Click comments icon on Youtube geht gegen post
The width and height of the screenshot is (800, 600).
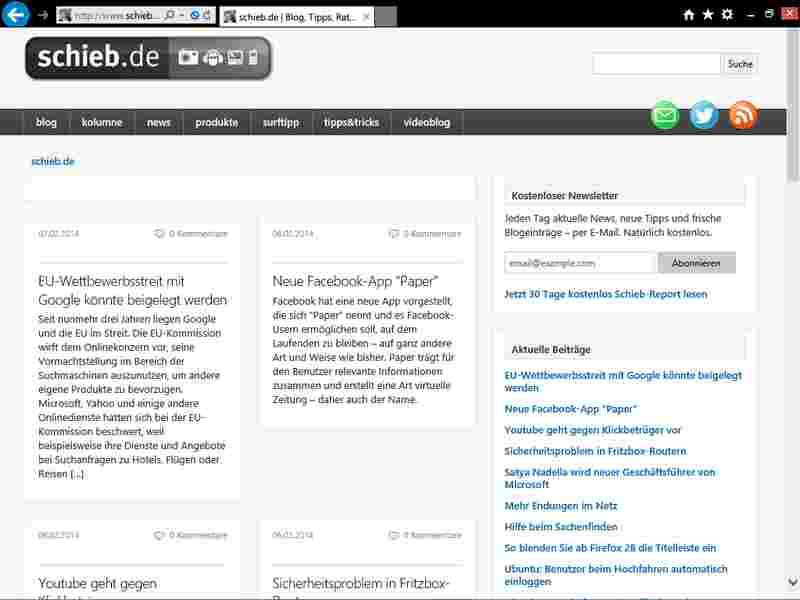[159, 535]
